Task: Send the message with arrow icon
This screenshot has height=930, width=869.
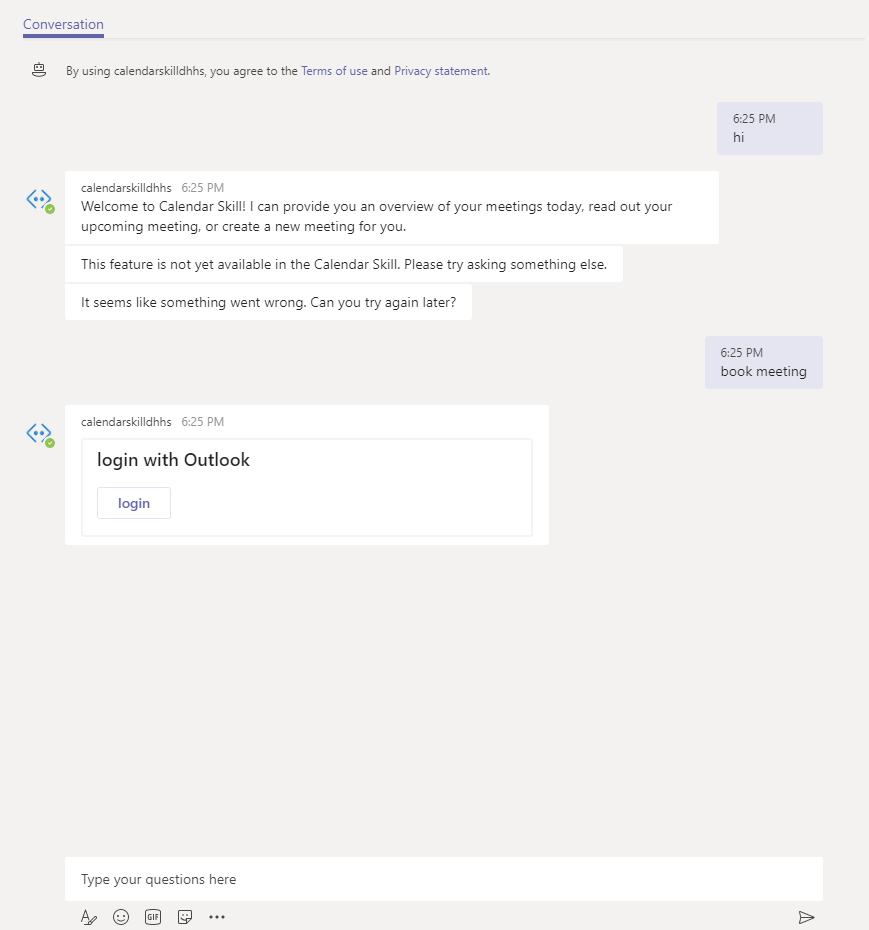Action: (806, 918)
